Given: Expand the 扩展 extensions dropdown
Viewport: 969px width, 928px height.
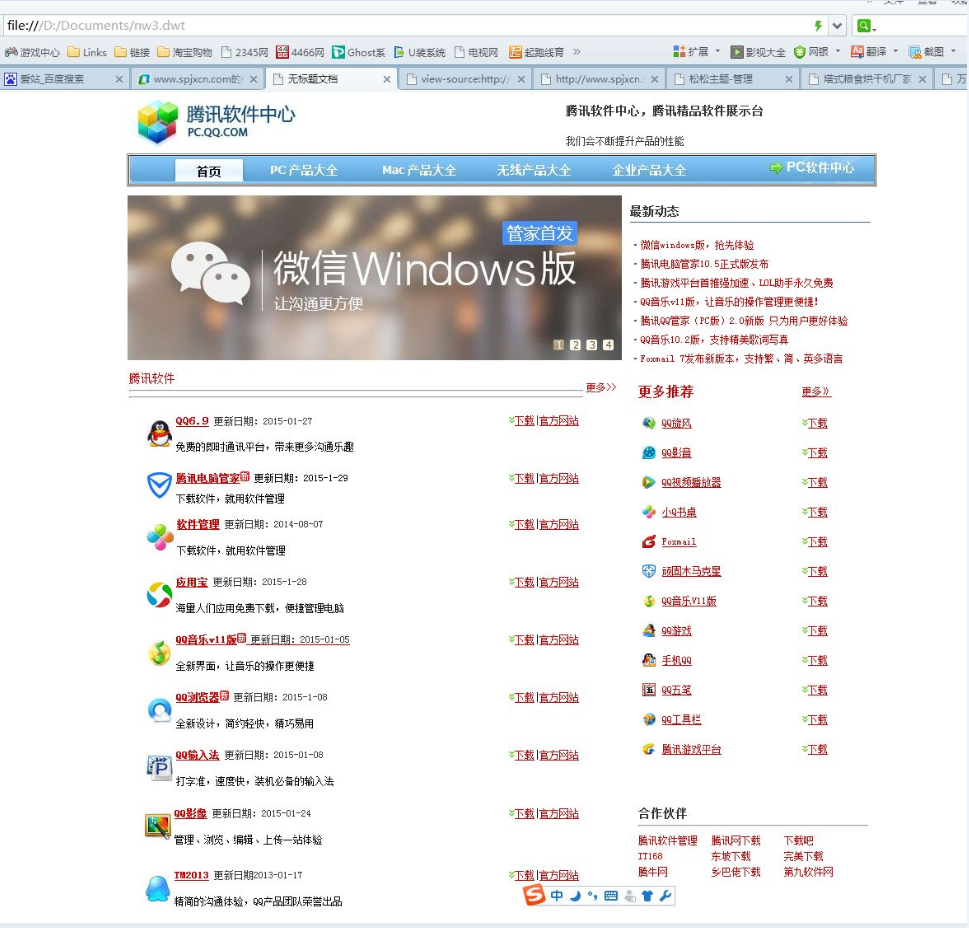Looking at the screenshot, I should [x=718, y=52].
